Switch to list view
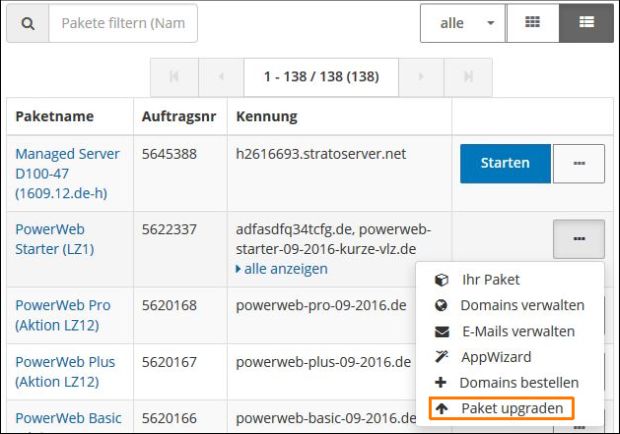This screenshot has width=620, height=434. pos(586,23)
